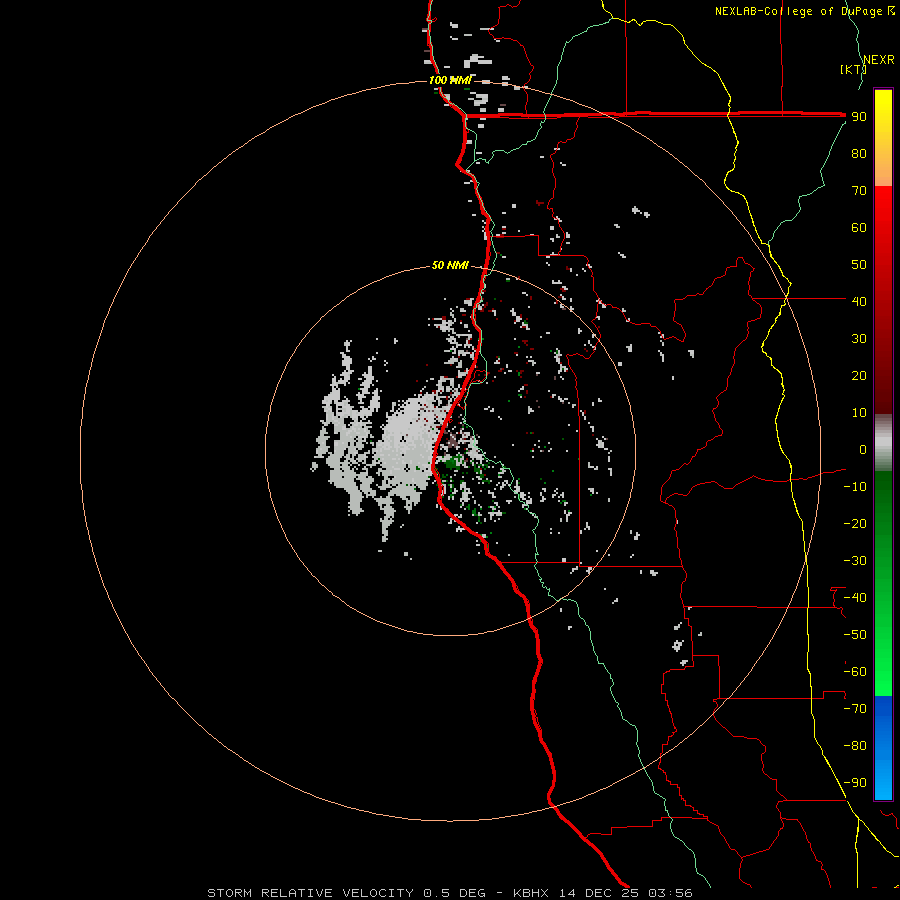Click the KBHX station identifier in caption
Screen dimensions: 900x900
[531, 893]
